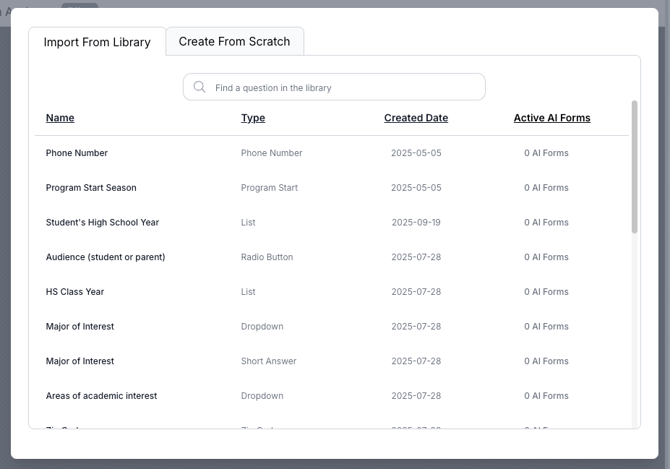Select Areas of academic interest question
Screen dimensions: 670x469
(x=101, y=396)
